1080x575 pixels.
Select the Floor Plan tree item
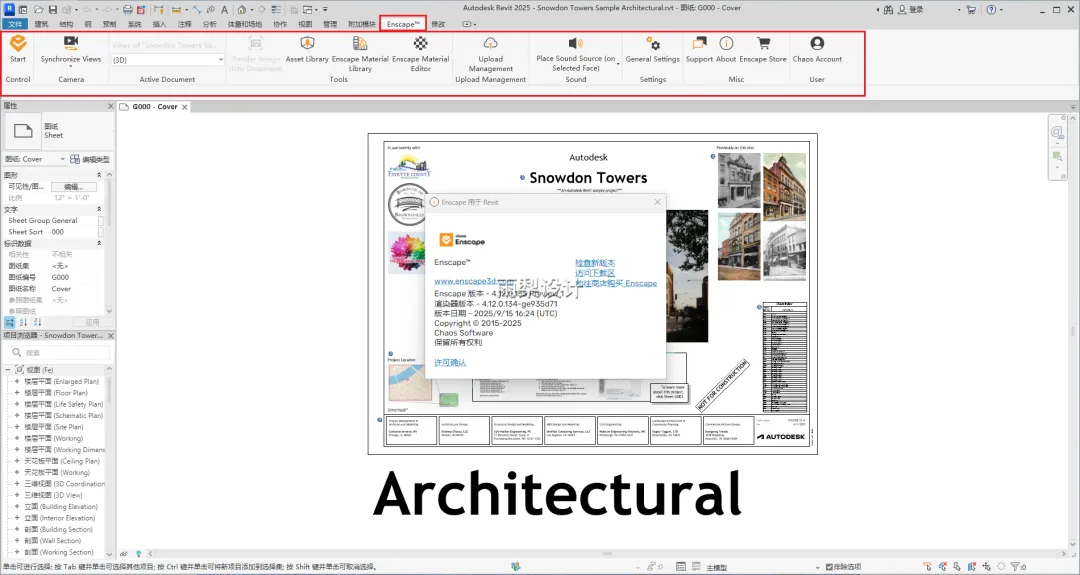click(x=56, y=393)
